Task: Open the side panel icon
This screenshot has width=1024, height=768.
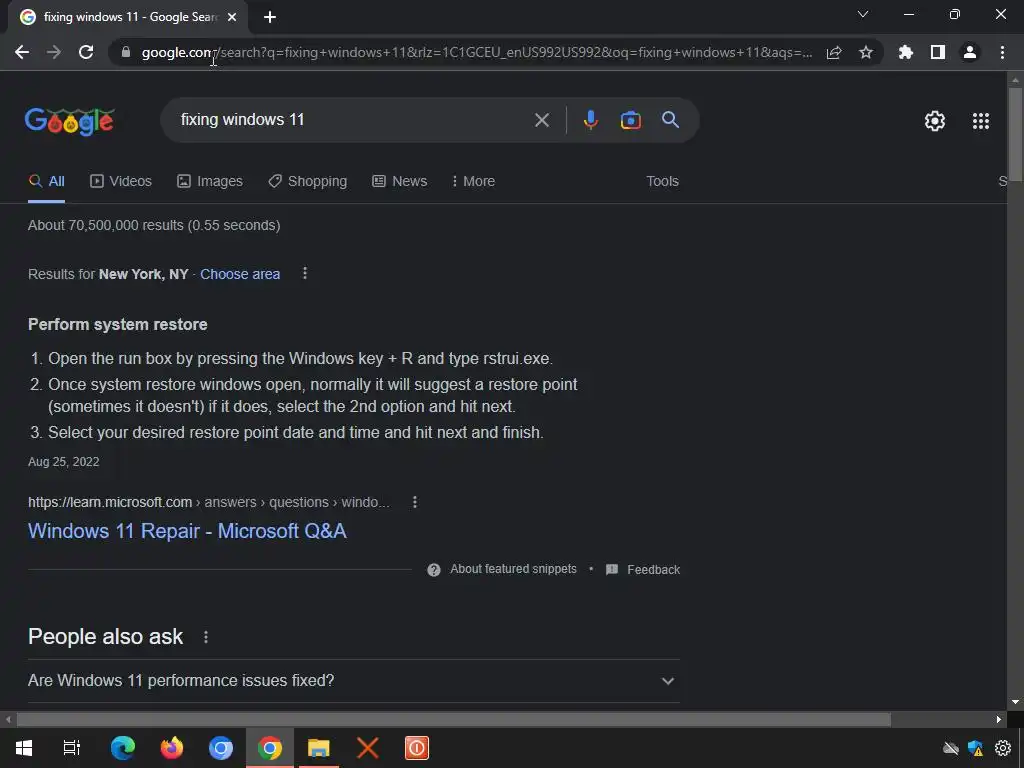Action: [x=938, y=52]
